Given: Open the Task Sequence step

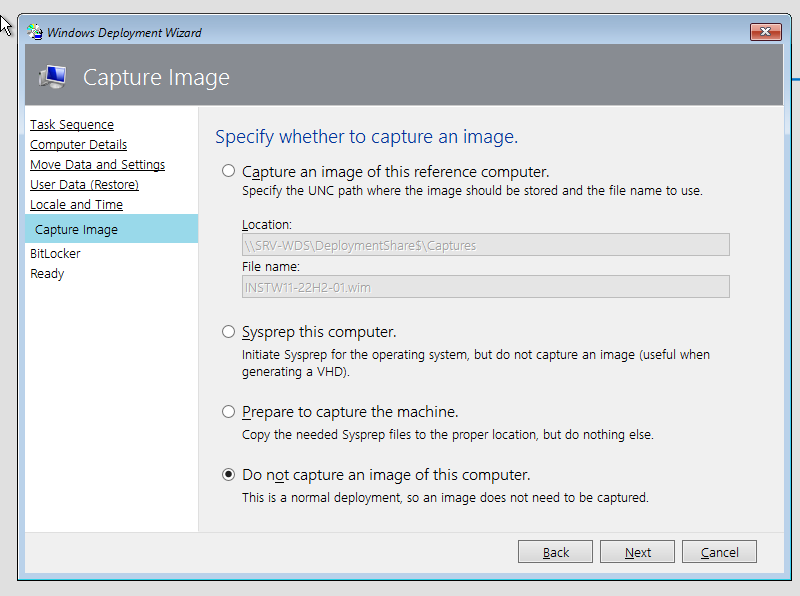Looking at the screenshot, I should [x=71, y=124].
